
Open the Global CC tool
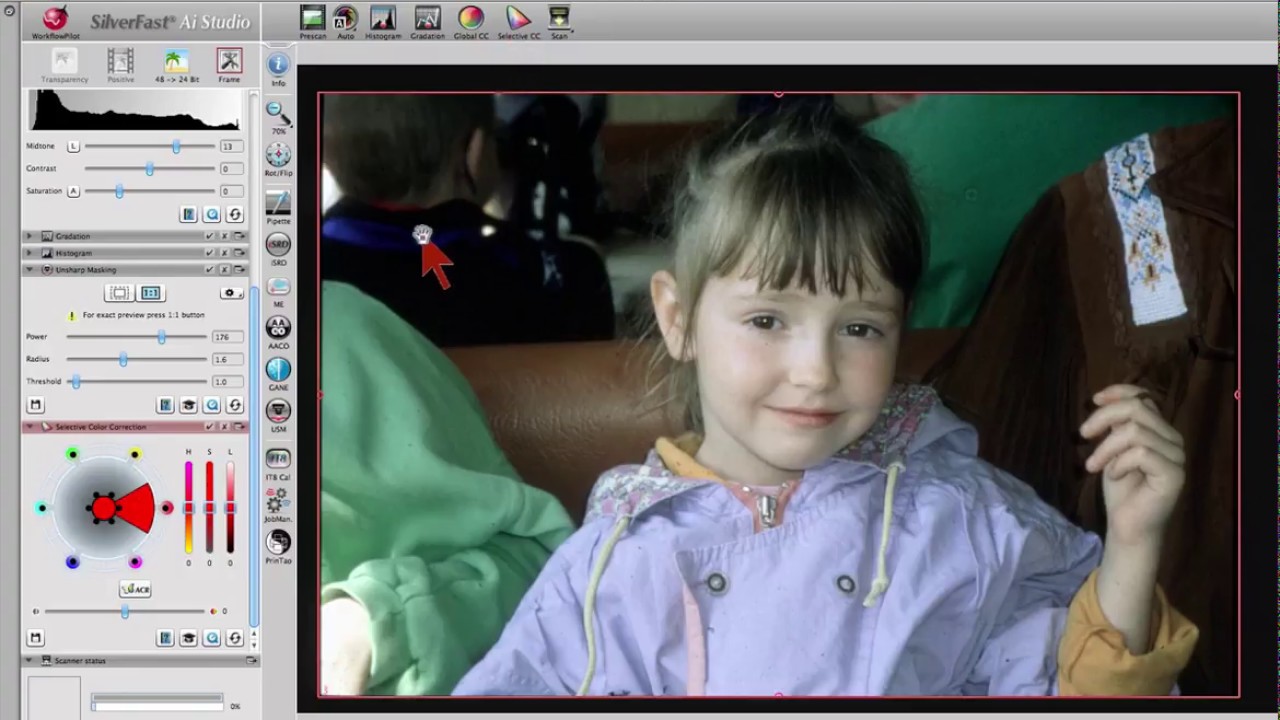pos(471,22)
